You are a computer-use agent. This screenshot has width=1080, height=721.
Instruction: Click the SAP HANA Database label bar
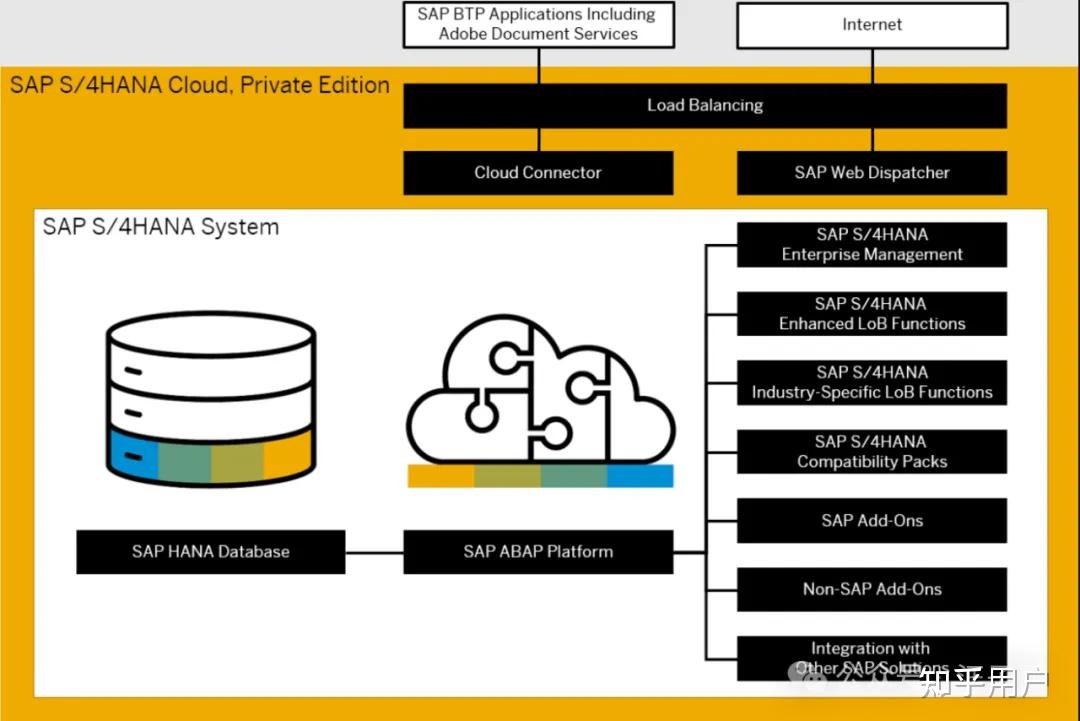[210, 551]
